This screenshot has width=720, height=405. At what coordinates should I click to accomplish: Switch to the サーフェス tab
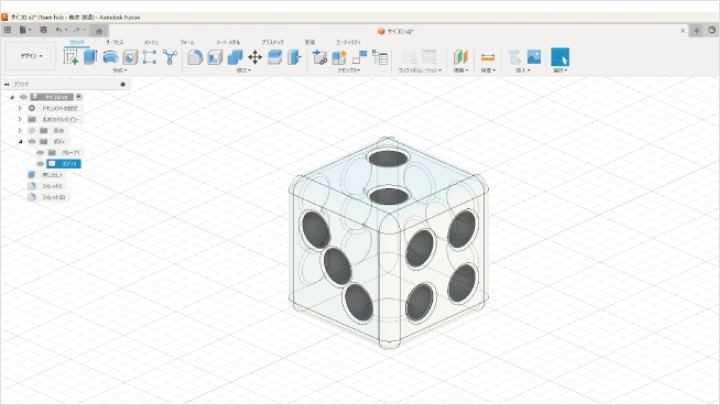114,42
